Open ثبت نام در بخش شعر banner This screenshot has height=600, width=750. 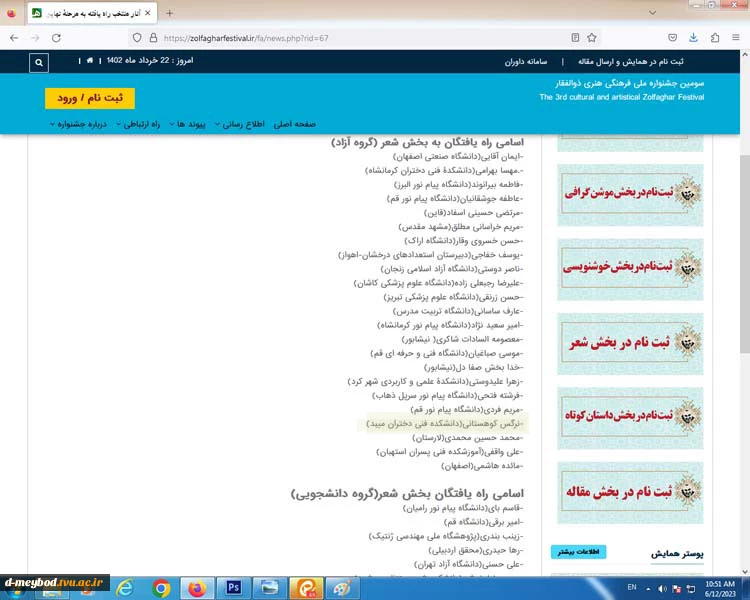pyautogui.click(x=630, y=344)
